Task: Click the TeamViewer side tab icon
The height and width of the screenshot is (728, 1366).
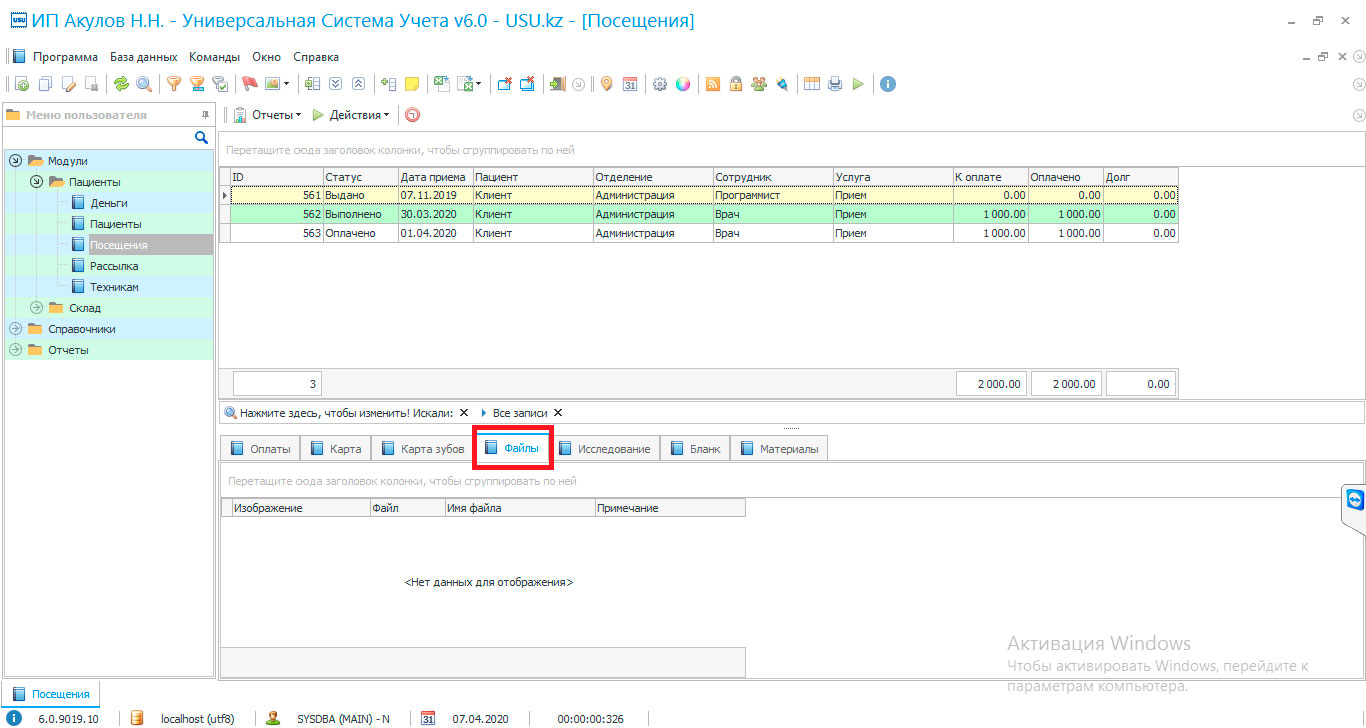Action: coord(1355,498)
